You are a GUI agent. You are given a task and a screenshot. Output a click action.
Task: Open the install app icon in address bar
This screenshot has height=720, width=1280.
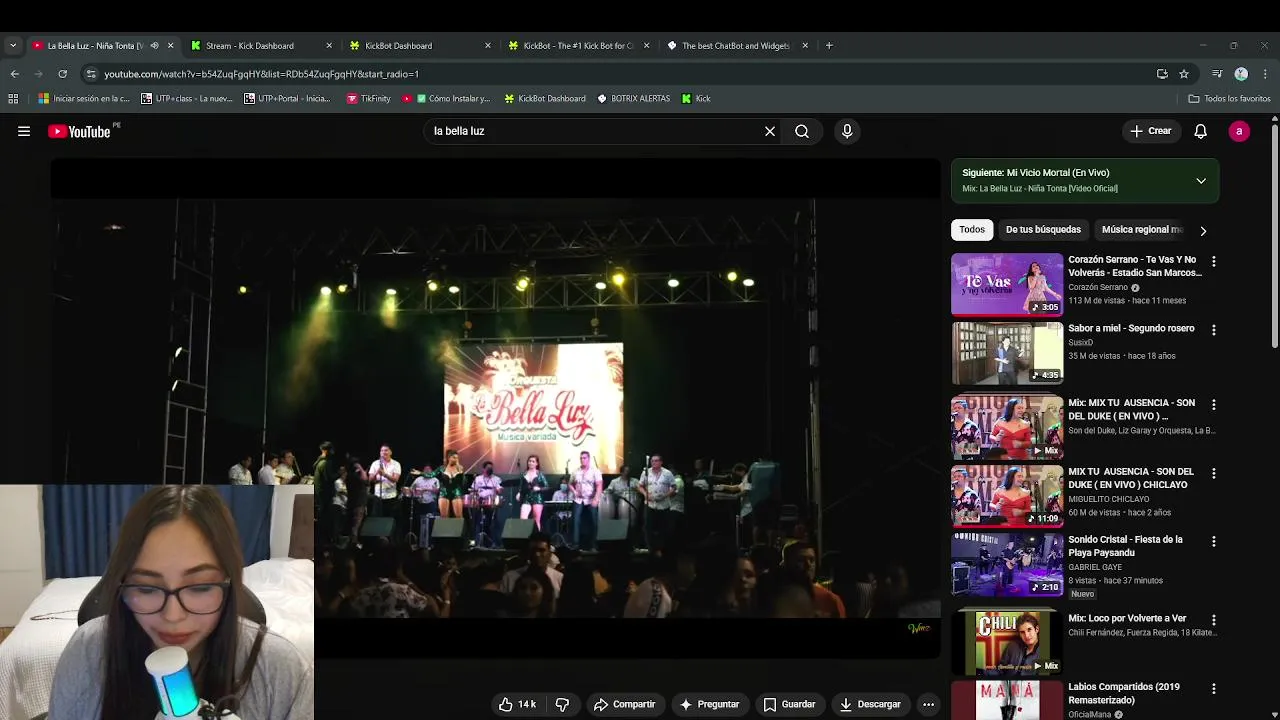tap(1162, 73)
